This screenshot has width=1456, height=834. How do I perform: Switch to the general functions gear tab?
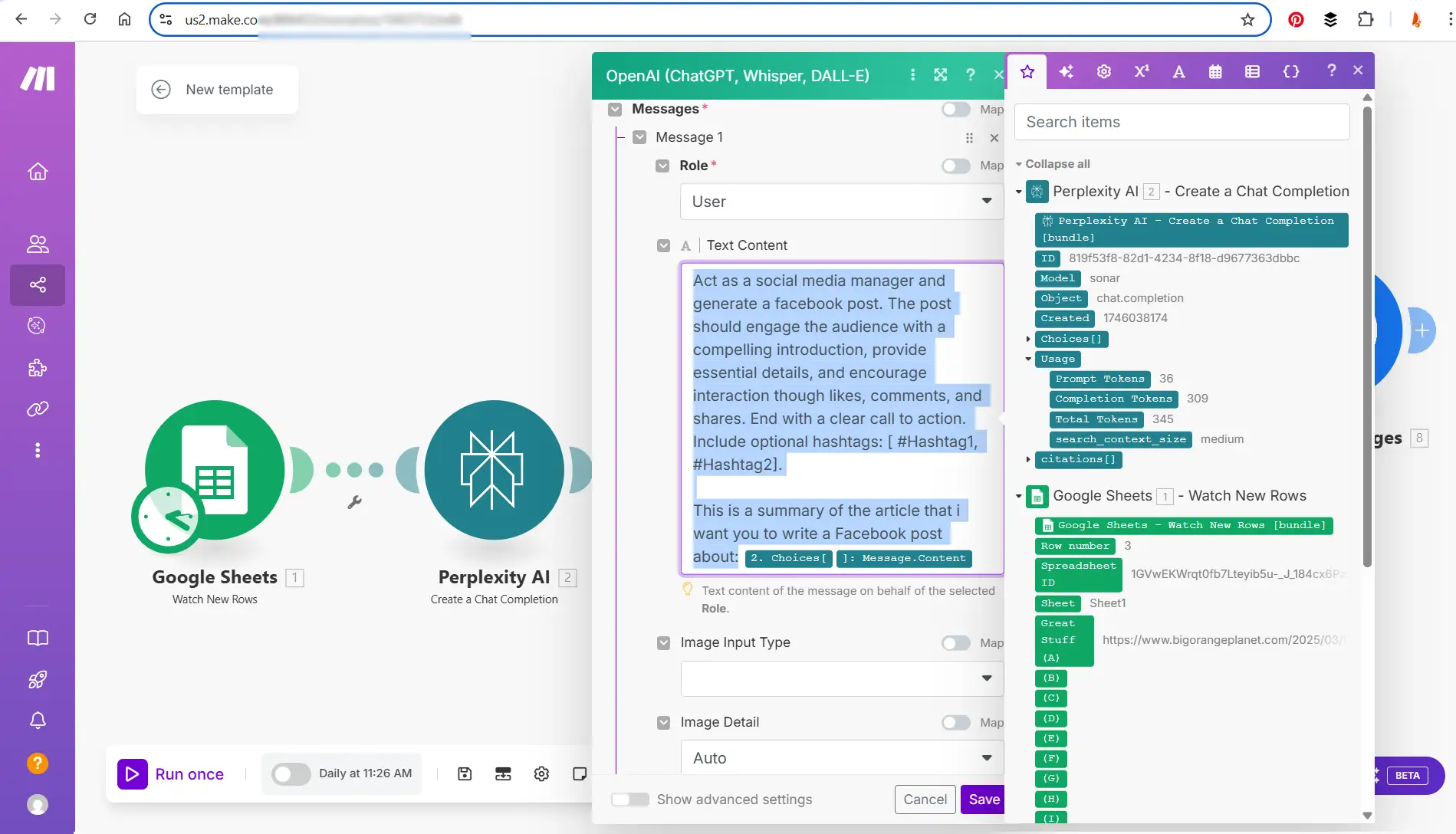tap(1104, 72)
